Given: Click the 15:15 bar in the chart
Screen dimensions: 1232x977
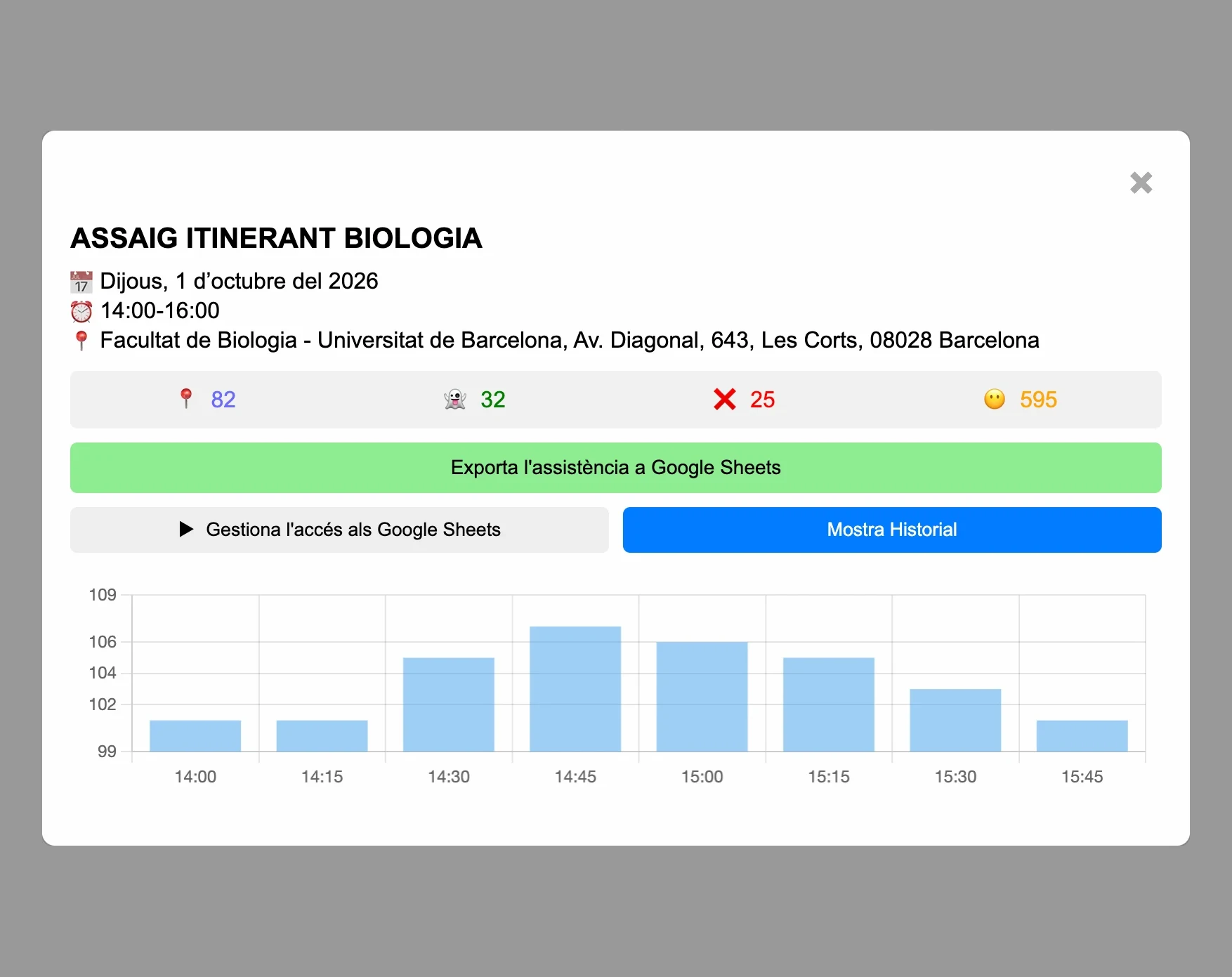Looking at the screenshot, I should 829,704.
